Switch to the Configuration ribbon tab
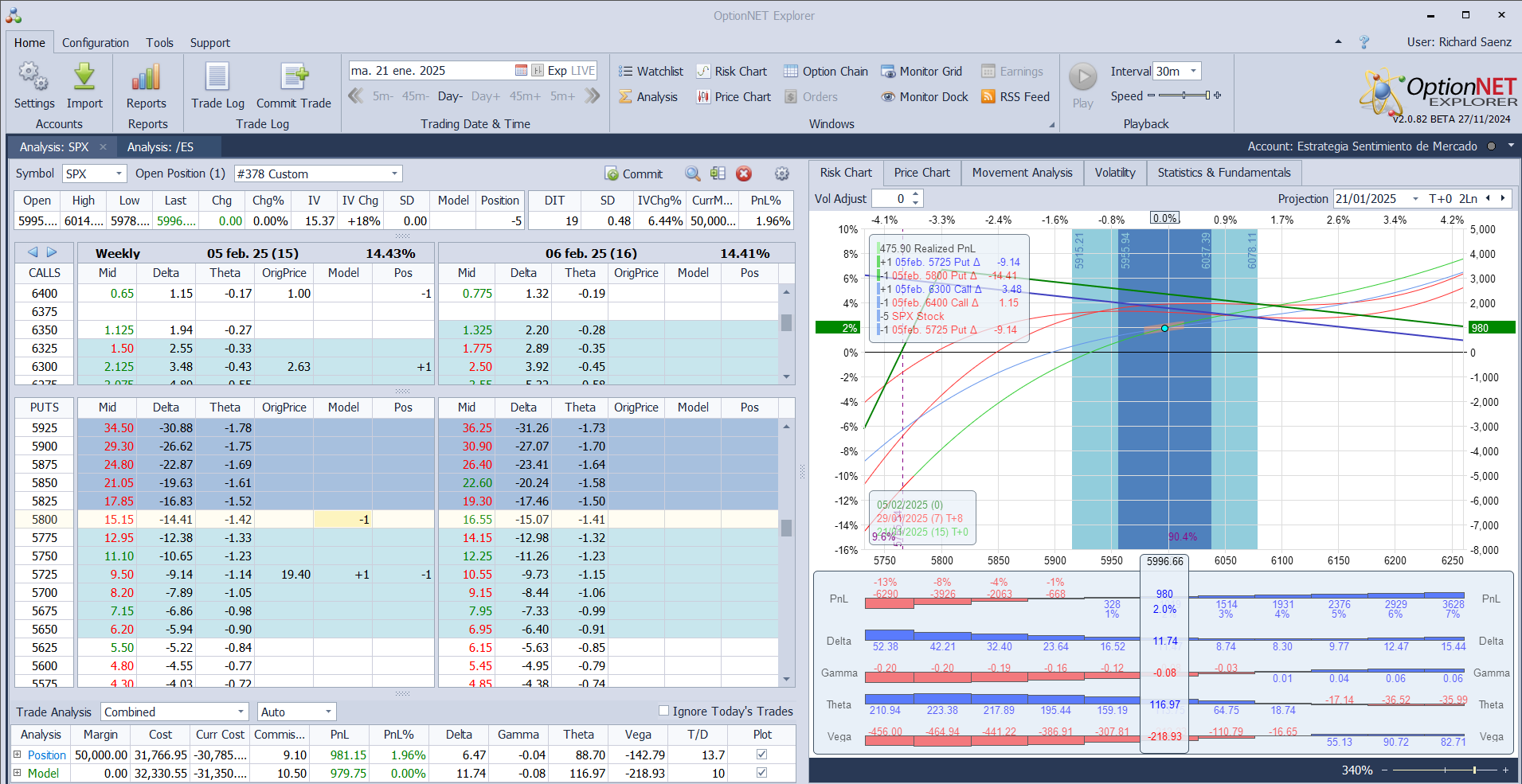Image resolution: width=1522 pixels, height=784 pixels. coord(96,43)
